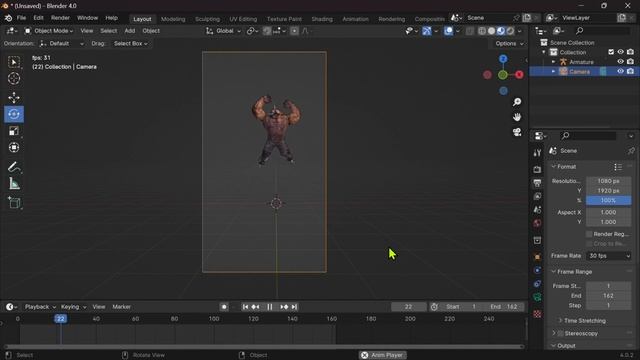Toggle the camera view icon
Viewport: 640px width, 360px height.
(x=517, y=132)
